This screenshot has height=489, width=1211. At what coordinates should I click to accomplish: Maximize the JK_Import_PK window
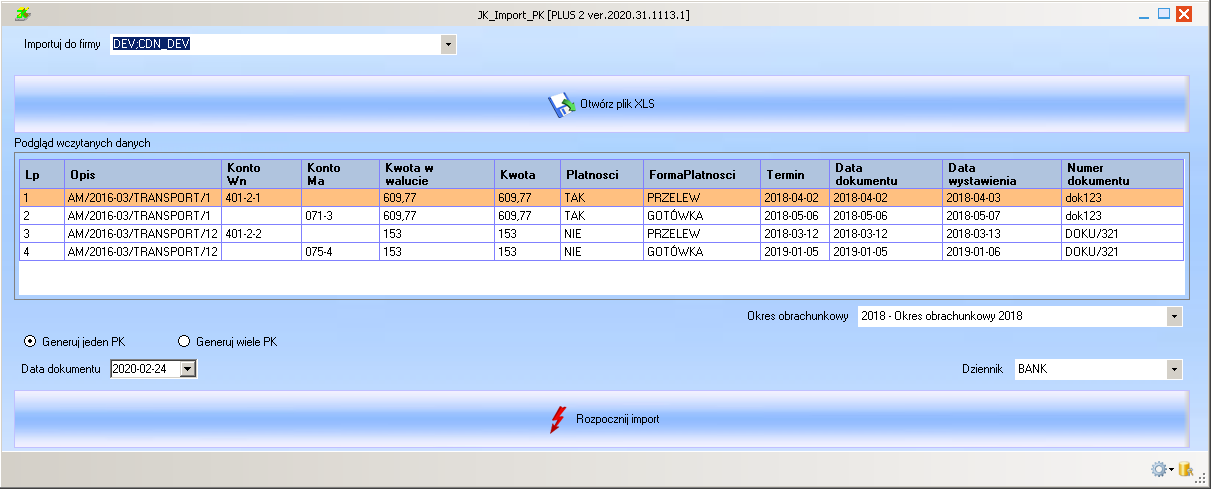pos(1164,14)
